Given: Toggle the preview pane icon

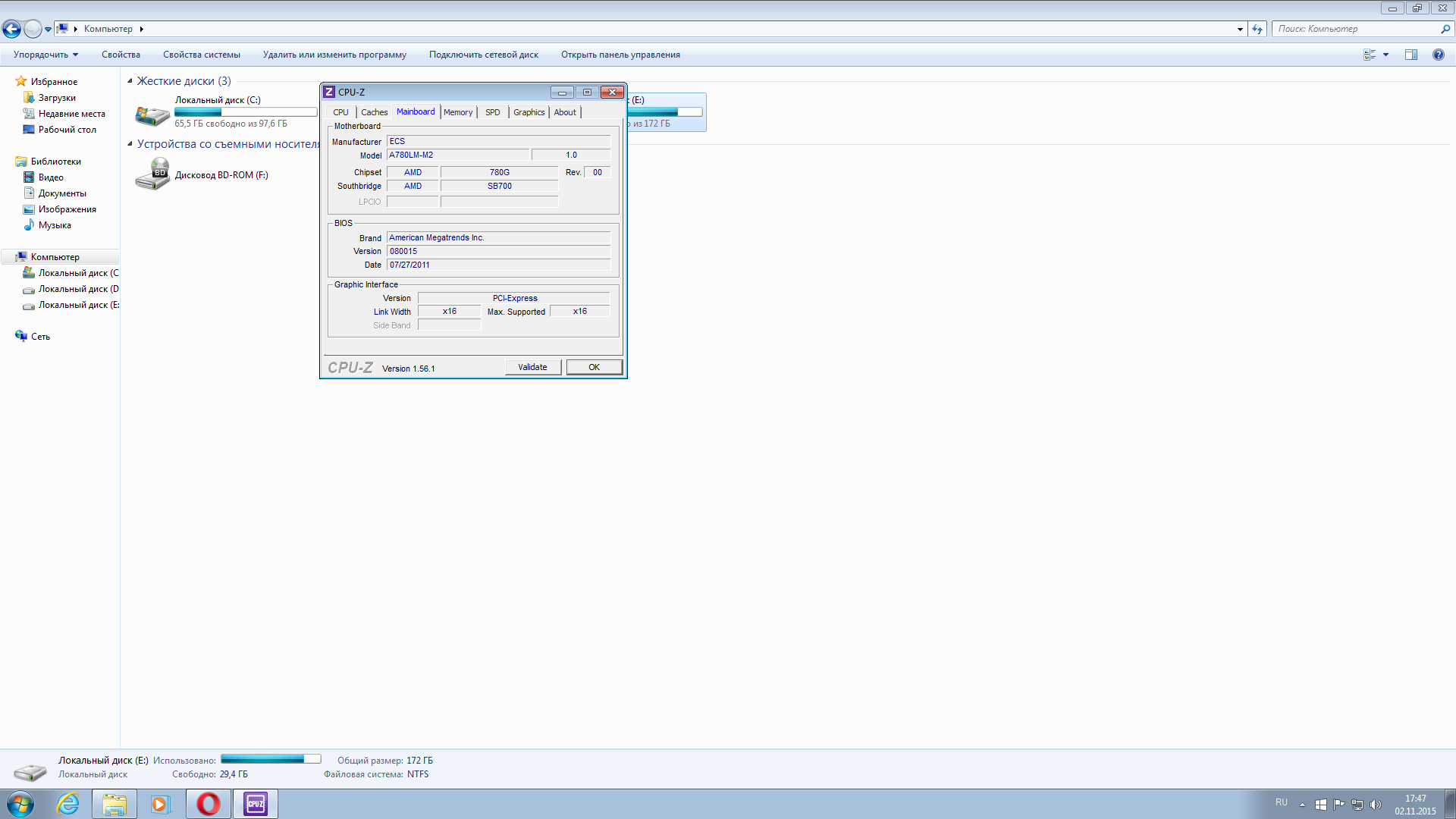Looking at the screenshot, I should coord(1411,55).
